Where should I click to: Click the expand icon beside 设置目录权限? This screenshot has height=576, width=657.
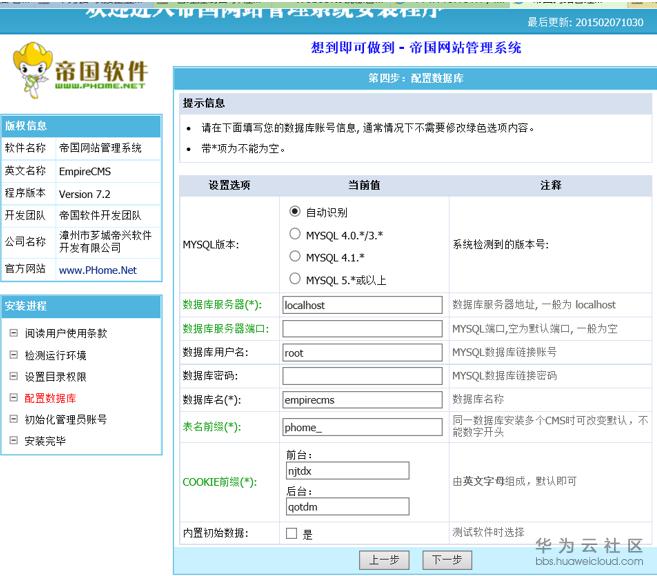point(14,376)
